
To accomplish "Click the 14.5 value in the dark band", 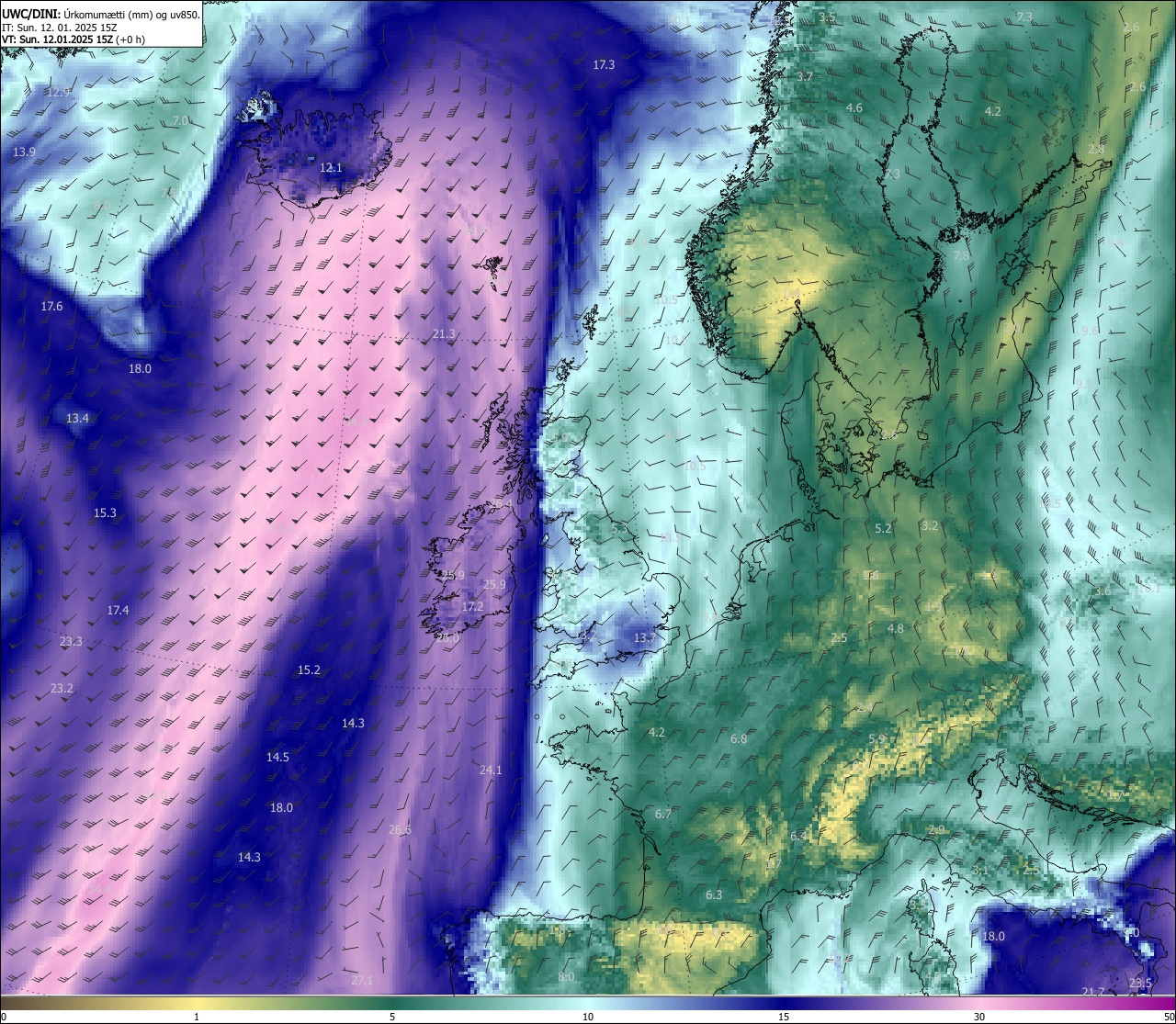I will (277, 757).
